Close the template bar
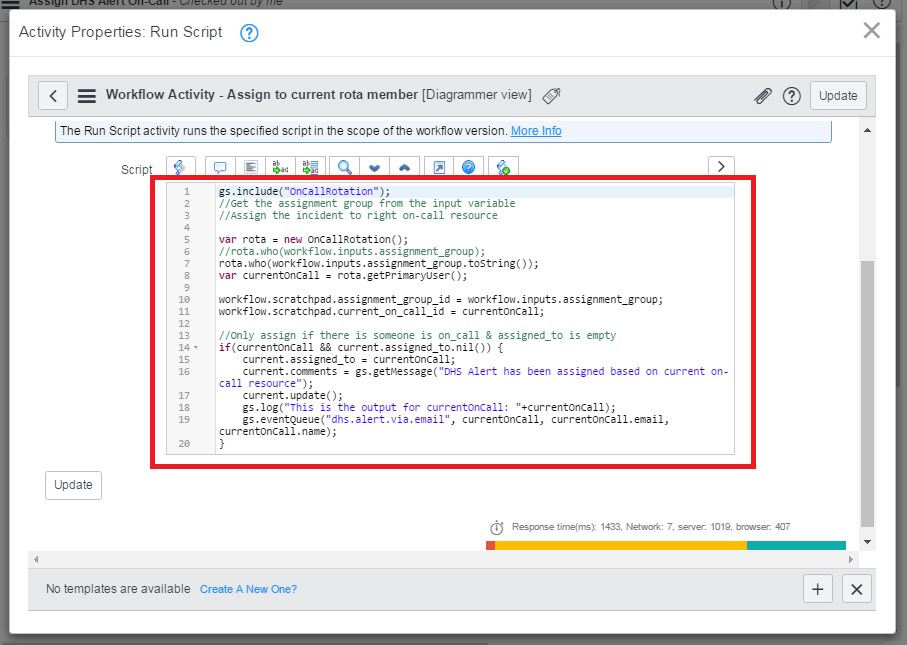 (857, 589)
